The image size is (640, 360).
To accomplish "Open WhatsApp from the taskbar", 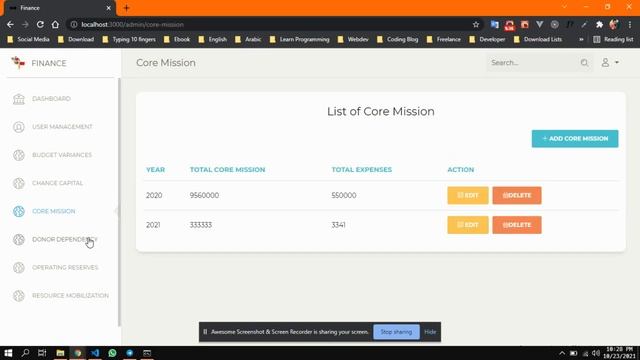I will [x=112, y=353].
